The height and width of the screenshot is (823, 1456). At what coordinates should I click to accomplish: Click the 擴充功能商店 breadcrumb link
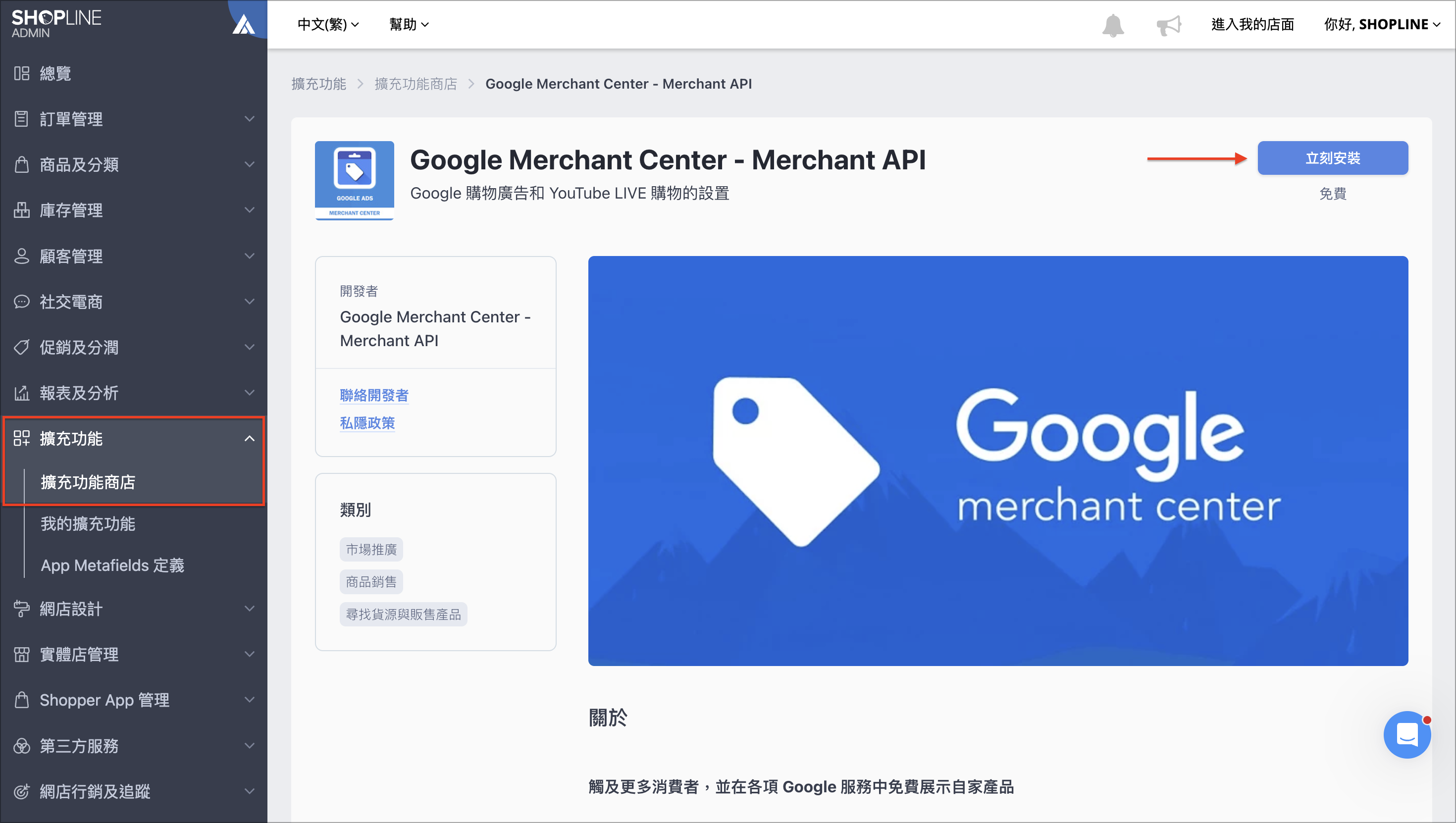(x=416, y=84)
